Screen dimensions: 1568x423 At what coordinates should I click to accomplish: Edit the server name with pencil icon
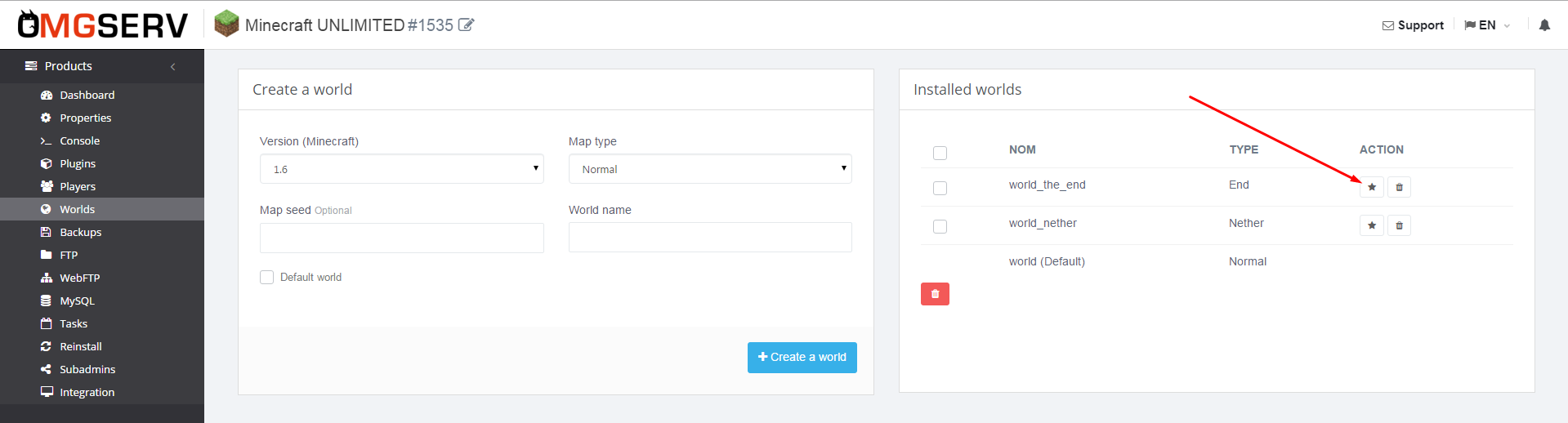[x=466, y=25]
